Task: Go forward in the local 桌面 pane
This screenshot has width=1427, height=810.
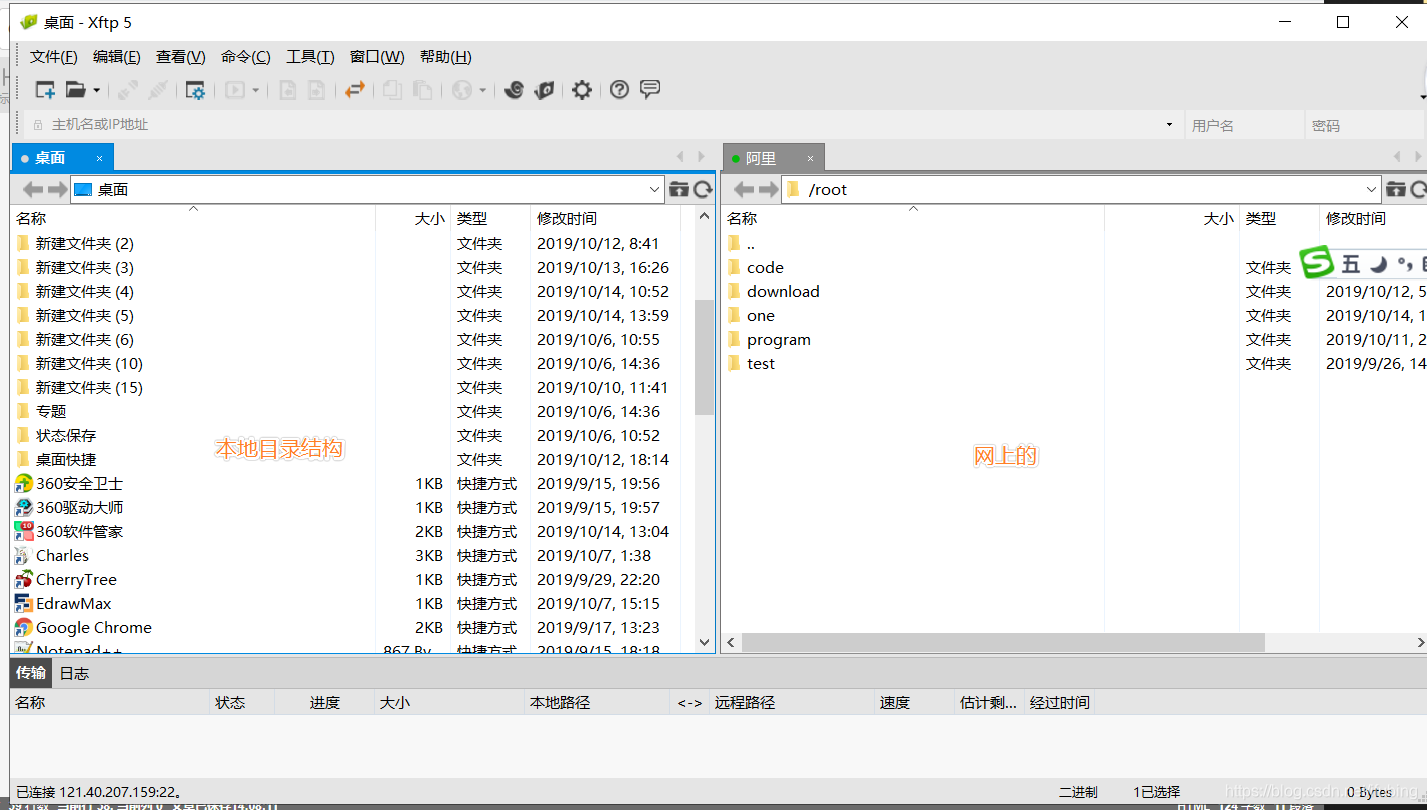Action: click(57, 189)
